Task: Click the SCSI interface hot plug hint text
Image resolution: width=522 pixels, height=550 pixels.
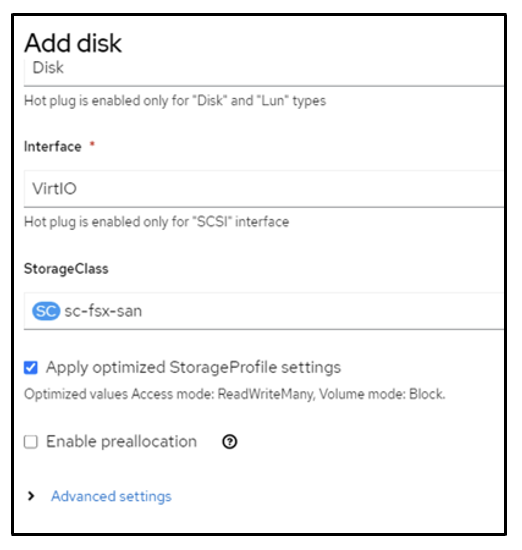Action: (x=156, y=222)
